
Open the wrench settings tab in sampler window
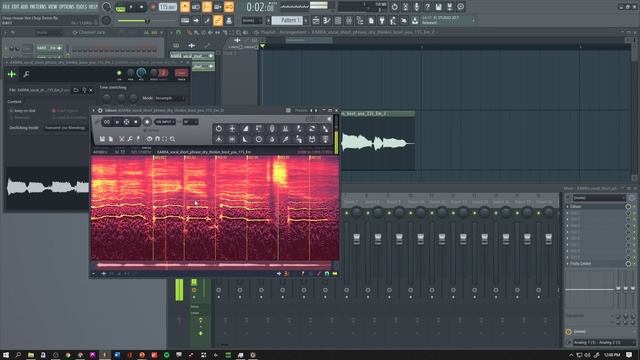tap(26, 74)
